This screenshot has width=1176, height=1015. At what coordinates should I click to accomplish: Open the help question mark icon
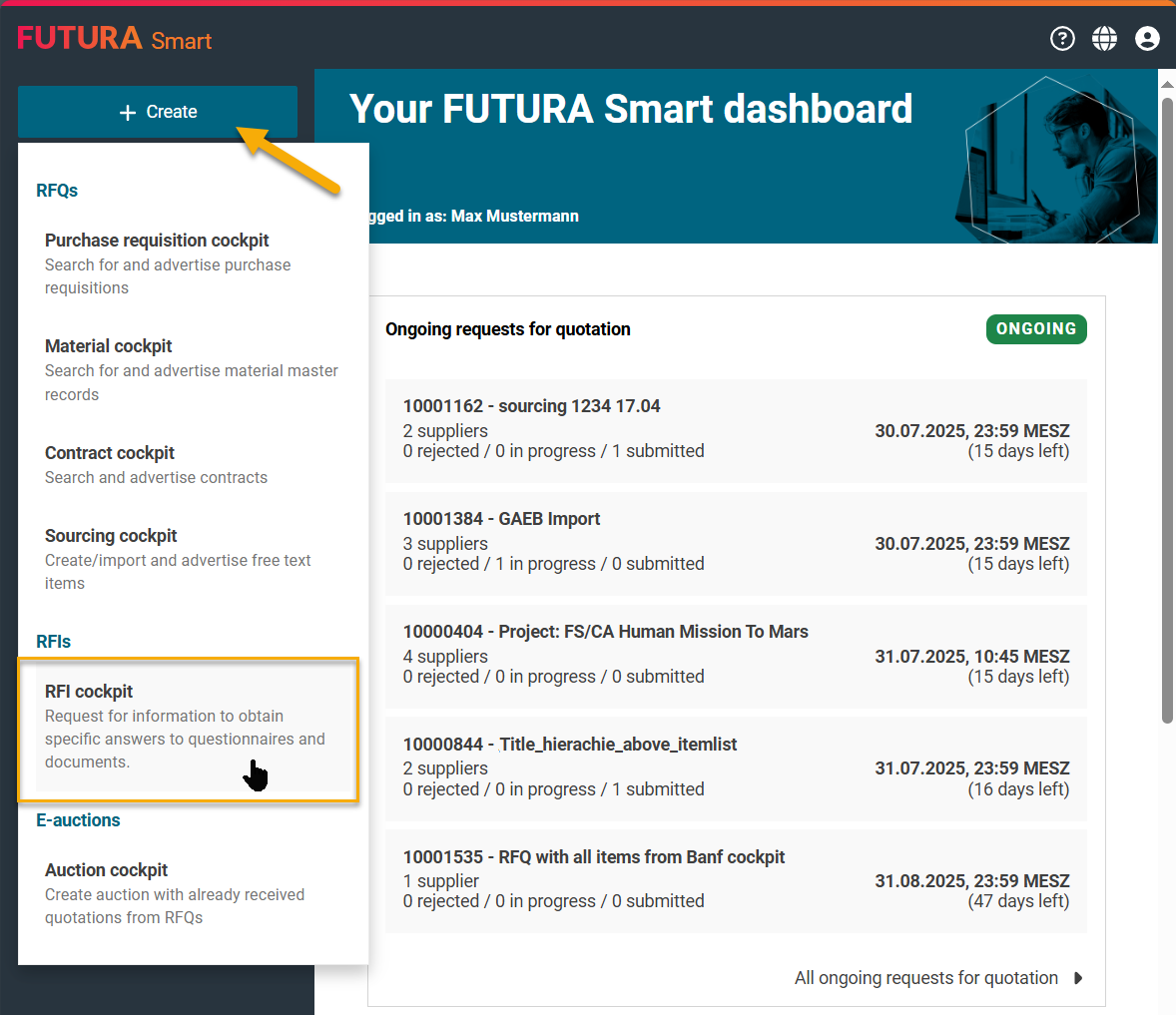1062,39
